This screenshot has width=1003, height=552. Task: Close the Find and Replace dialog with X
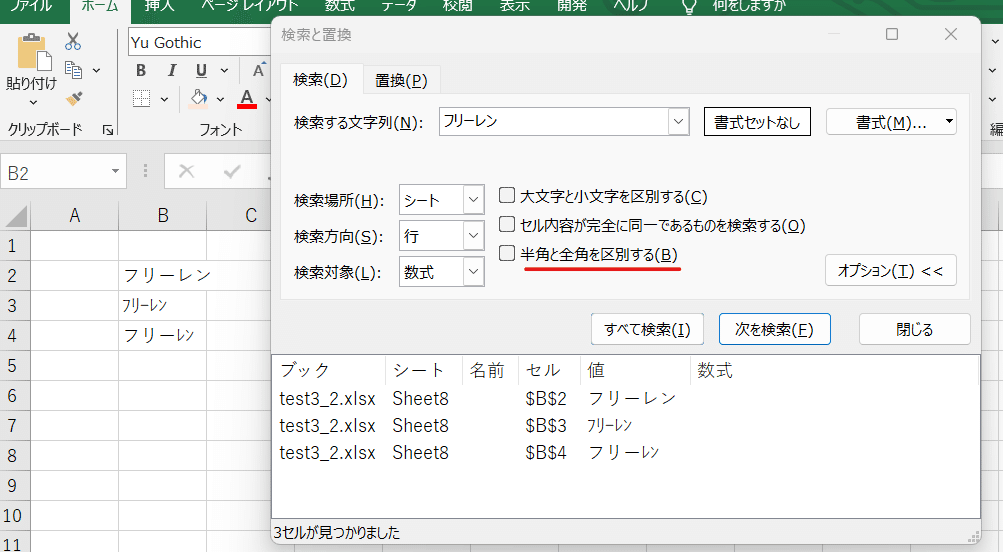pyautogui.click(x=951, y=34)
